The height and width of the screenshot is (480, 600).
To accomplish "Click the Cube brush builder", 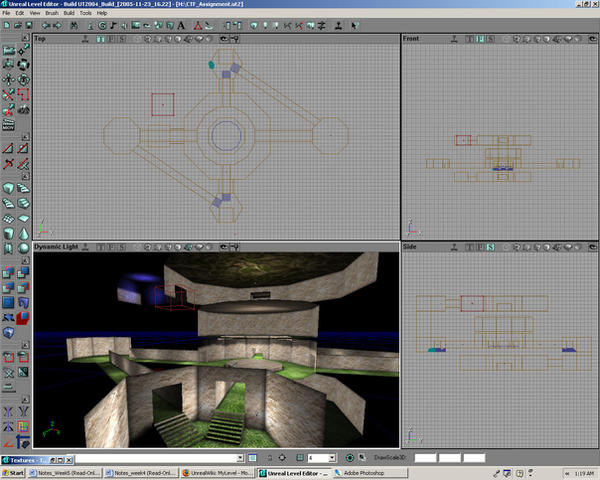I will click(x=8, y=188).
